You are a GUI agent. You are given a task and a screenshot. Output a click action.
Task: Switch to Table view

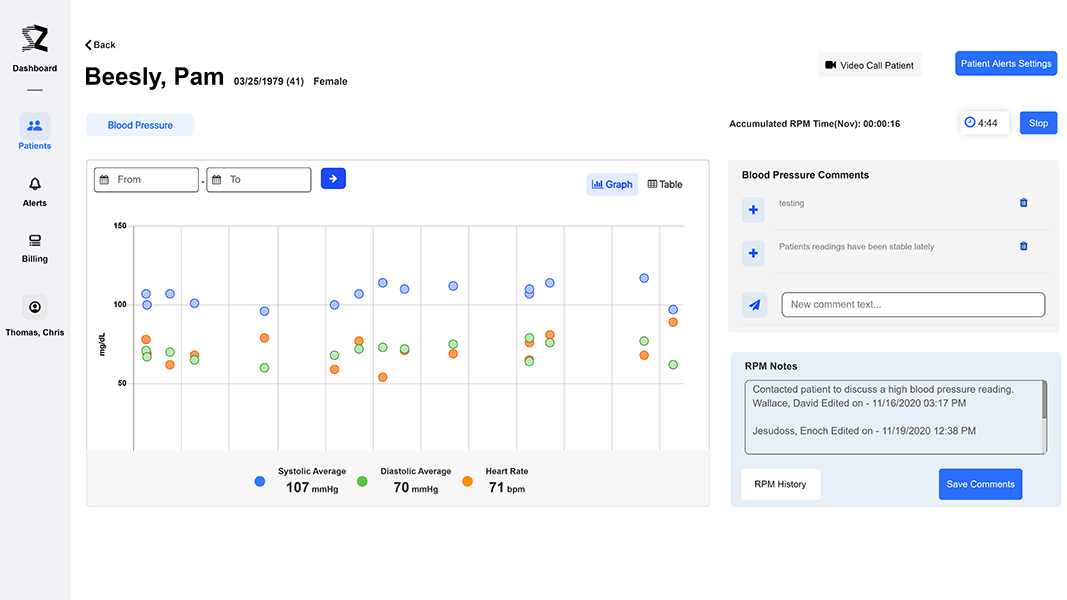665,184
